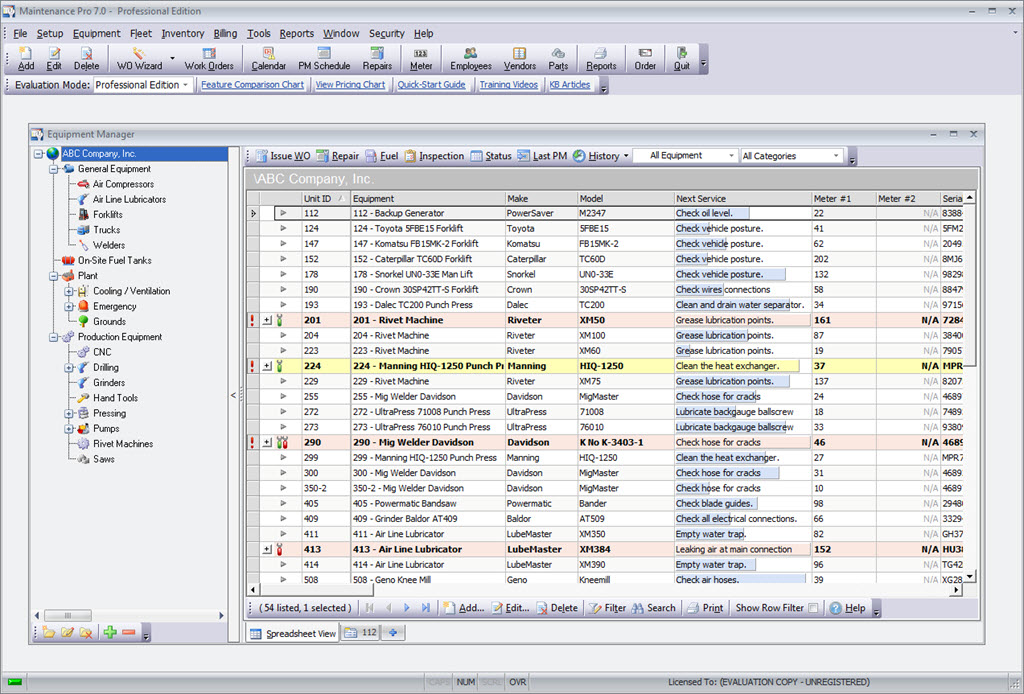Click the Repair button in Equipment Manager
The height and width of the screenshot is (694, 1024).
click(x=338, y=156)
